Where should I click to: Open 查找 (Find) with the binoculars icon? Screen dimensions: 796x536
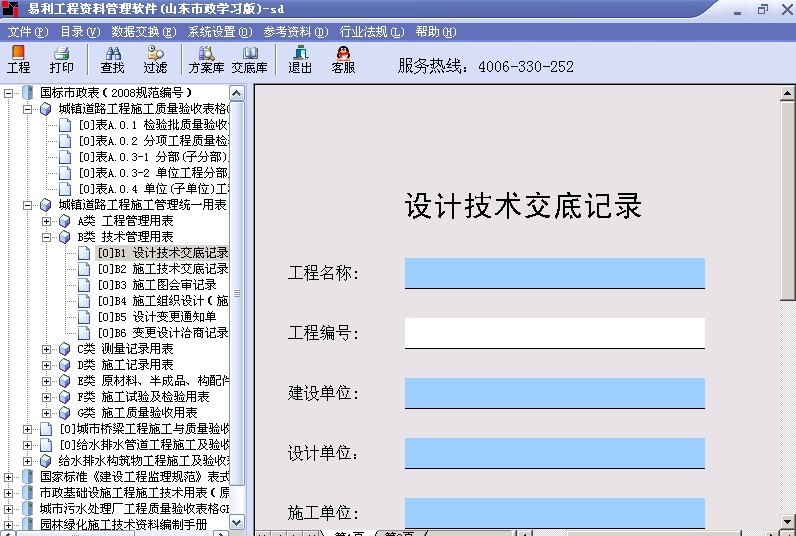click(x=112, y=59)
